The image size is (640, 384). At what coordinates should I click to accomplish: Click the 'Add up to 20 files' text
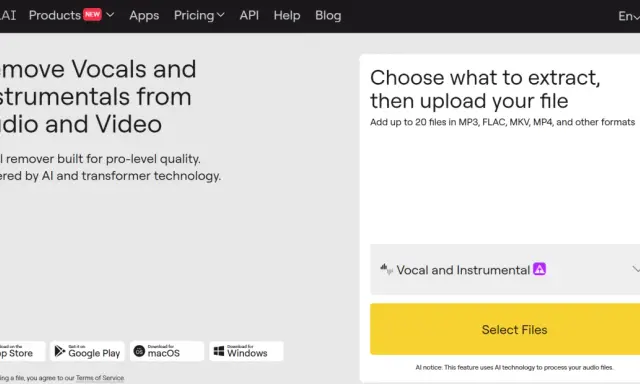(502, 122)
